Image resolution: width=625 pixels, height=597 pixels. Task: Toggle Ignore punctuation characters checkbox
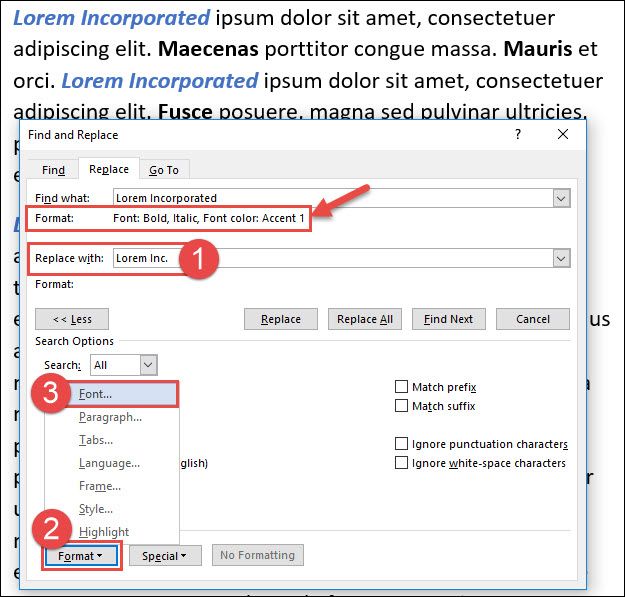pos(401,444)
